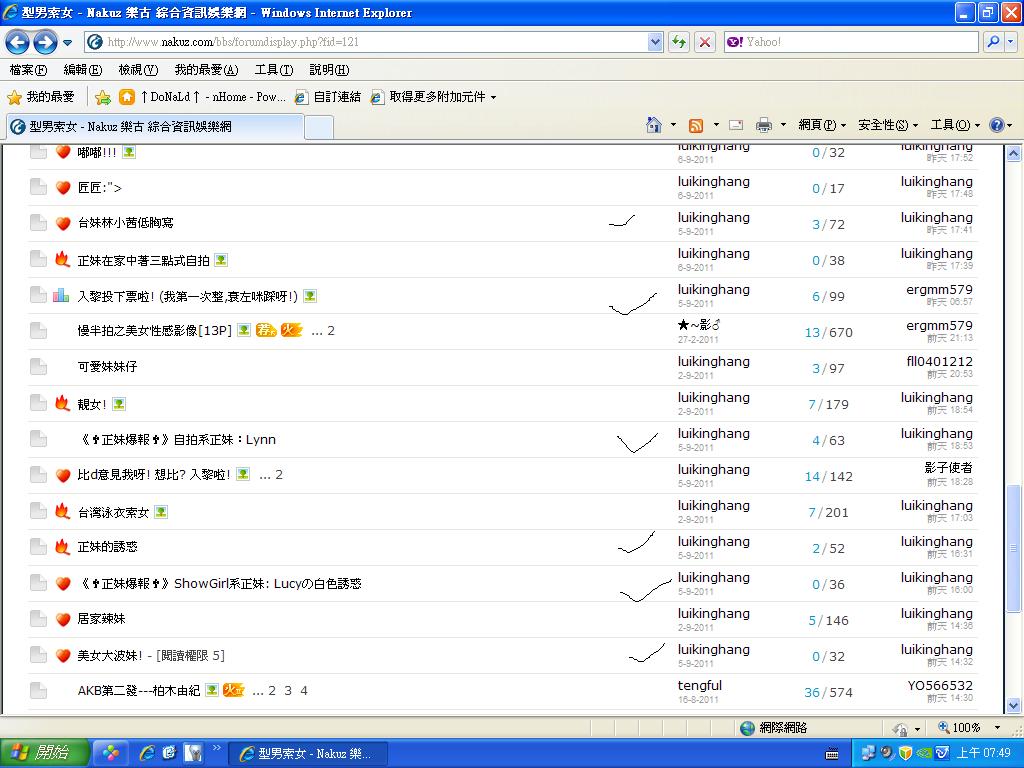The image size is (1024, 768).
Task: Click the Read Mail envelope icon
Action: coord(736,125)
